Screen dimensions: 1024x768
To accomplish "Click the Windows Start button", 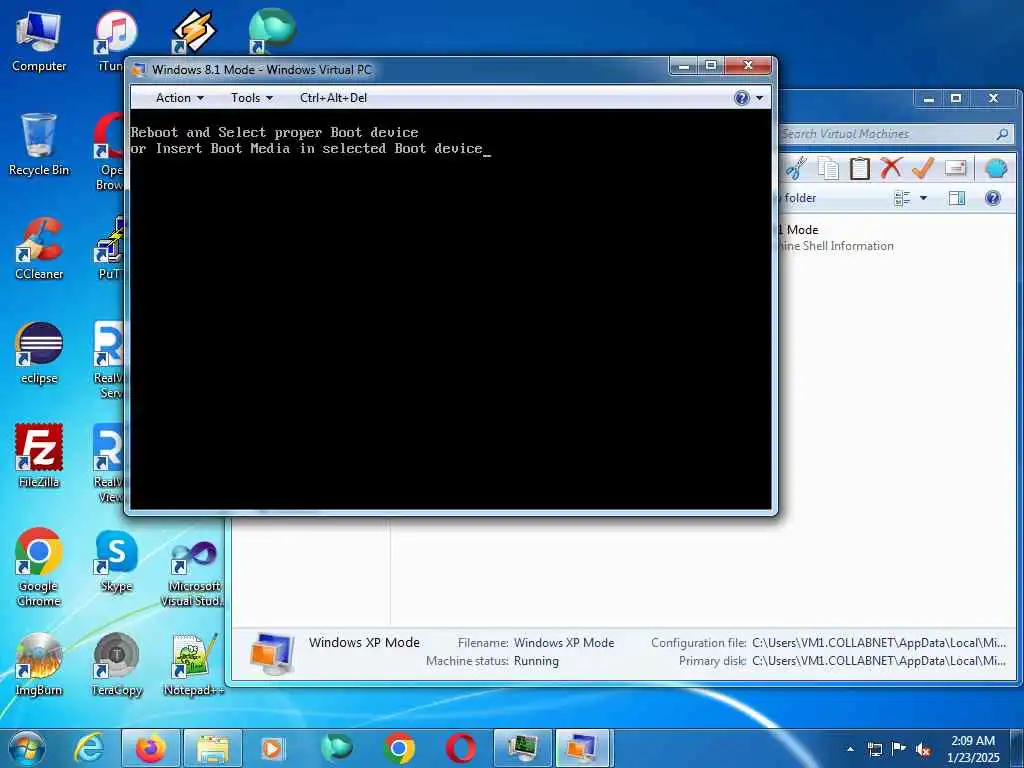I will coord(26,748).
